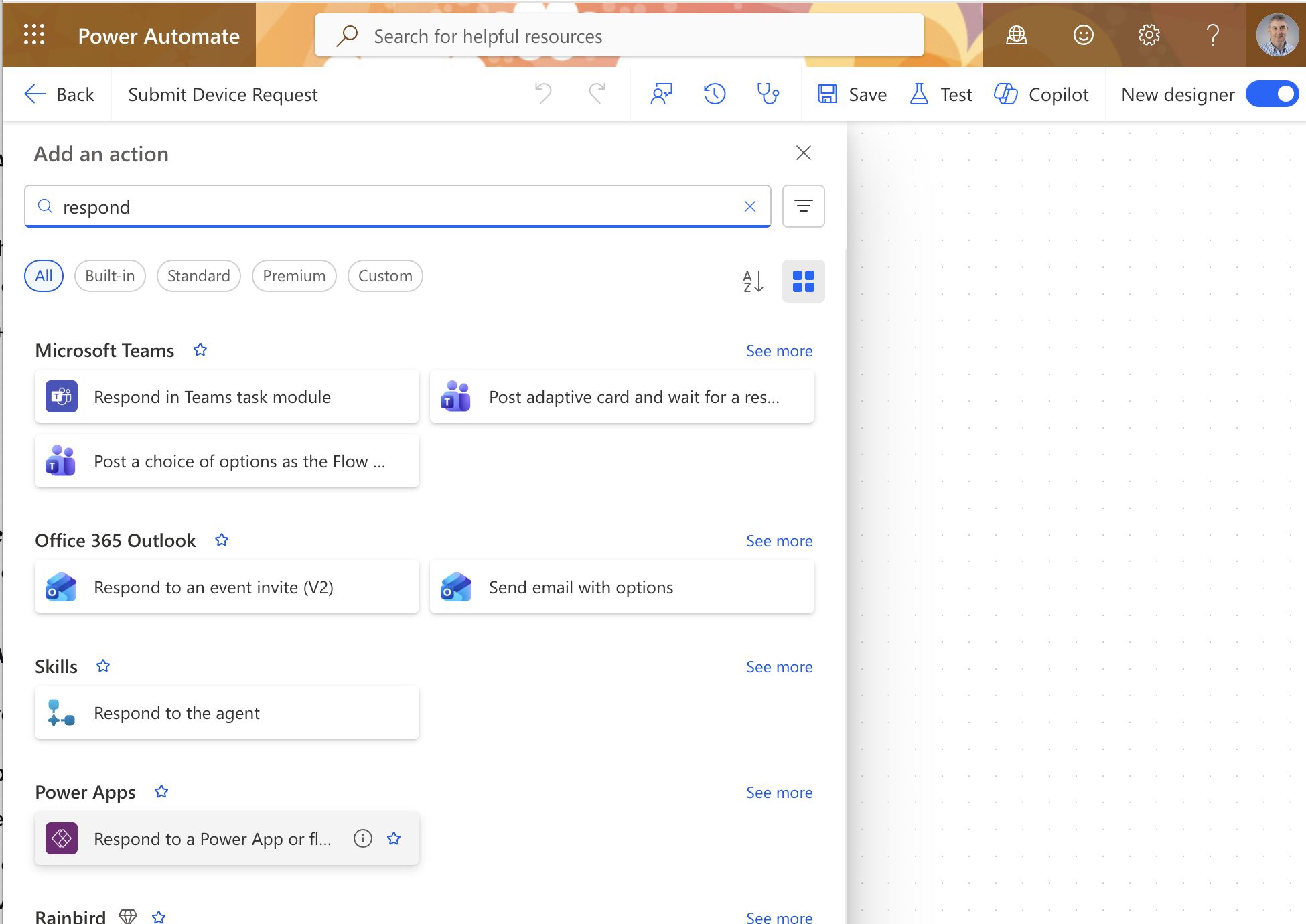Choose Post a choice of options action

227,461
